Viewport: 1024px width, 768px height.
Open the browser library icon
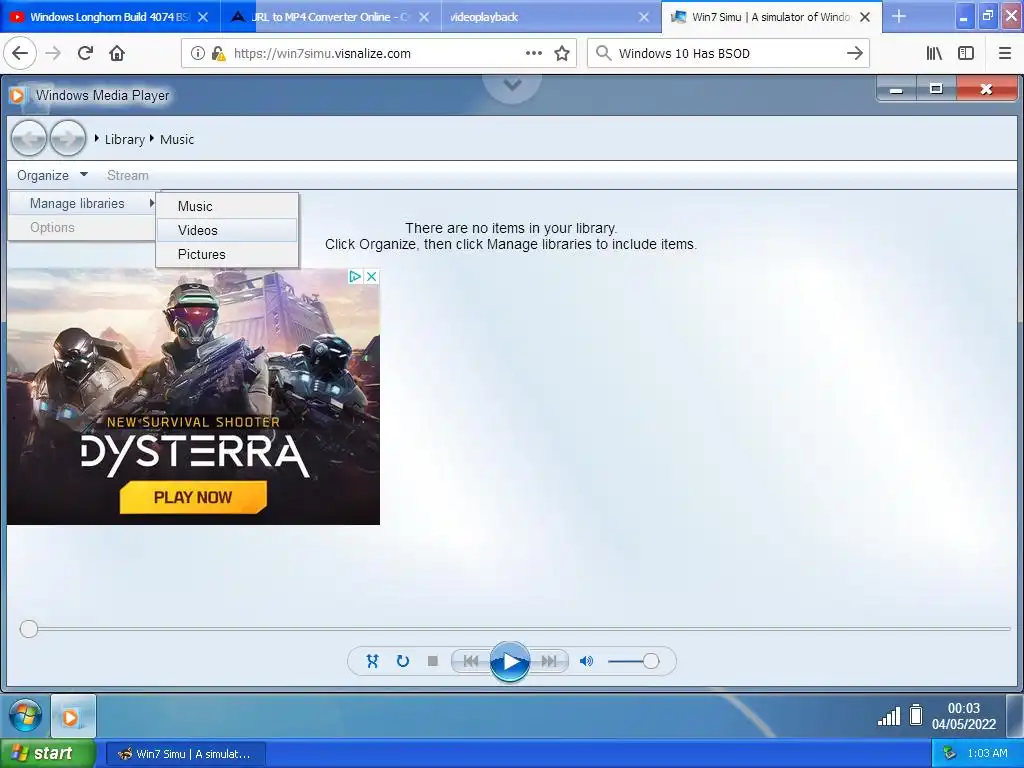(934, 54)
